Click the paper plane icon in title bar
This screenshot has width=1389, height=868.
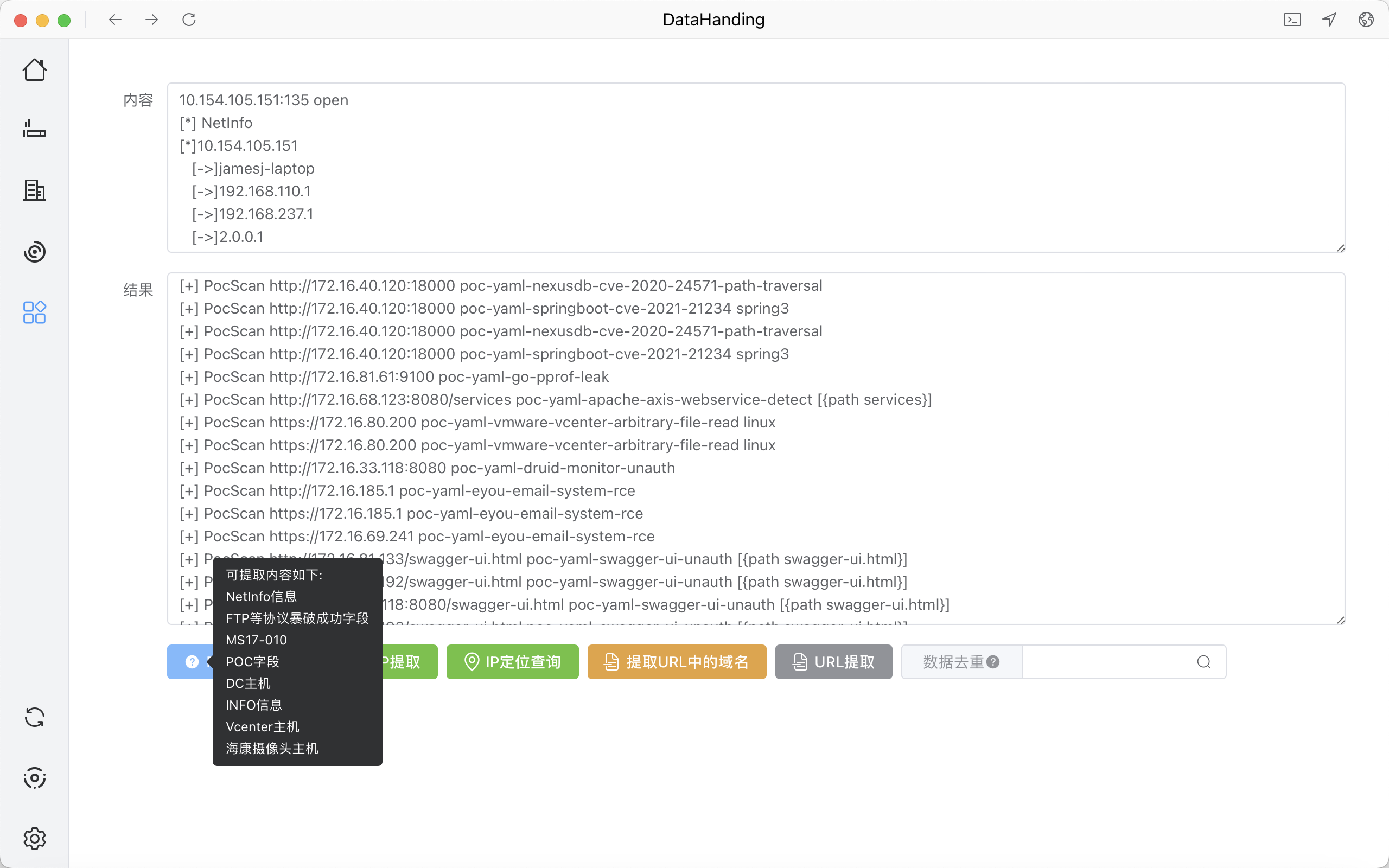(x=1329, y=20)
